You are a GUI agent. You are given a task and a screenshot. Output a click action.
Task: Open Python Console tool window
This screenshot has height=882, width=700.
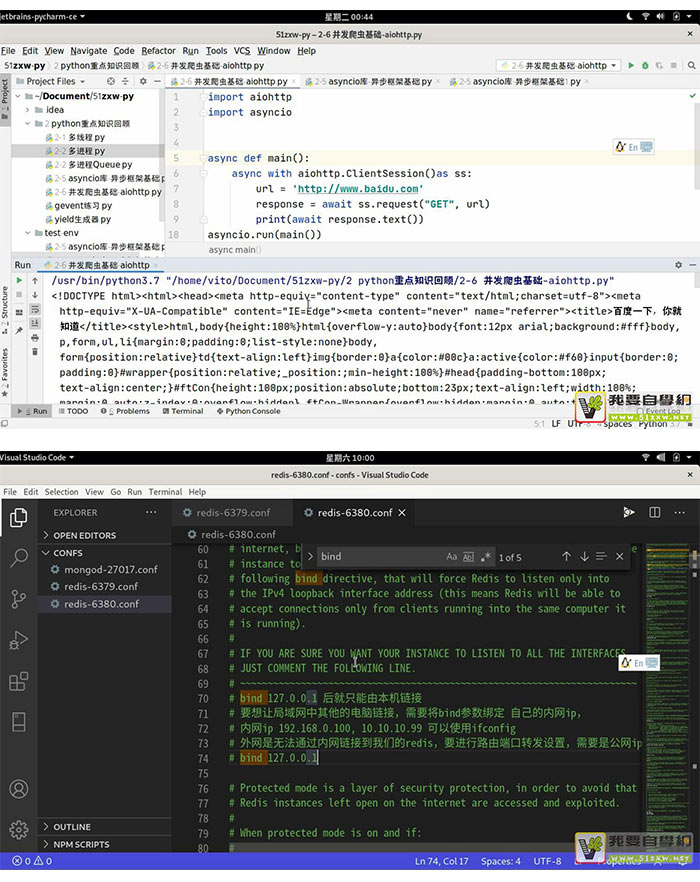[x=248, y=411]
